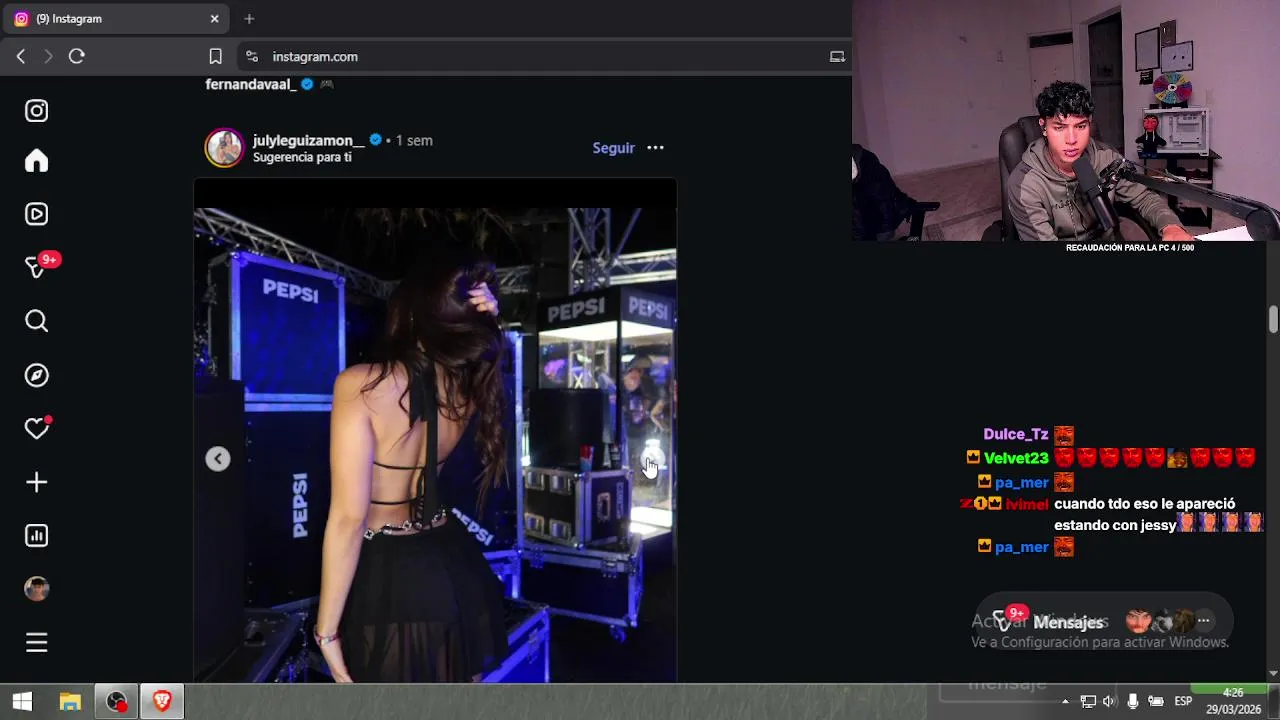Go to the Home feed icon

point(37,161)
